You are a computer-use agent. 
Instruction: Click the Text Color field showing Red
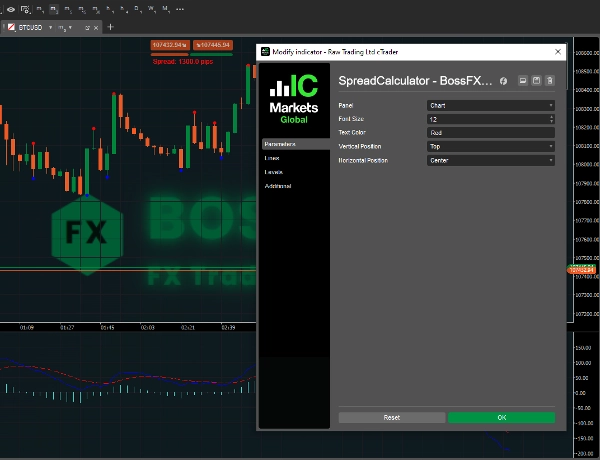[x=491, y=133]
